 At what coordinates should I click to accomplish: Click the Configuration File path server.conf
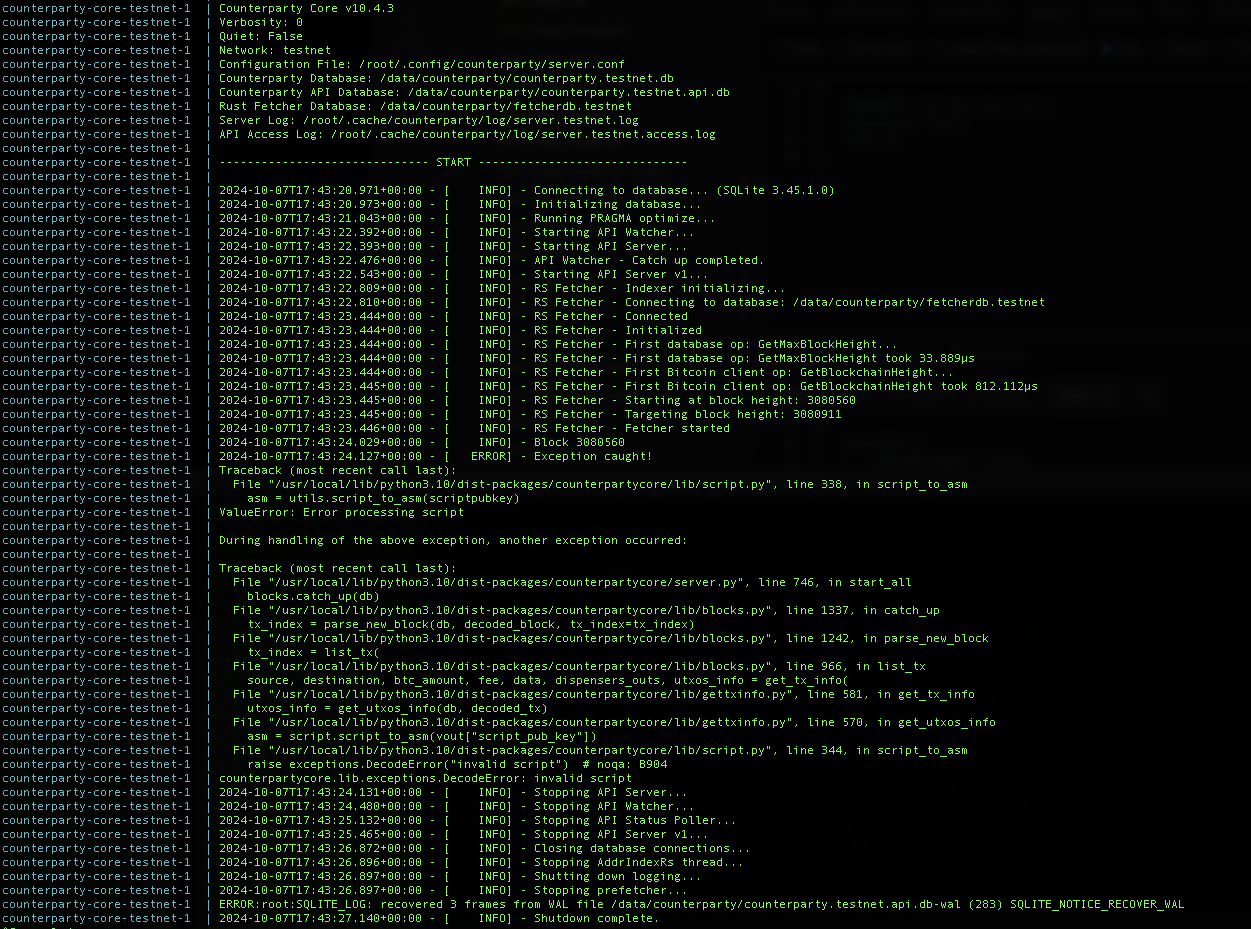pyautogui.click(x=422, y=64)
